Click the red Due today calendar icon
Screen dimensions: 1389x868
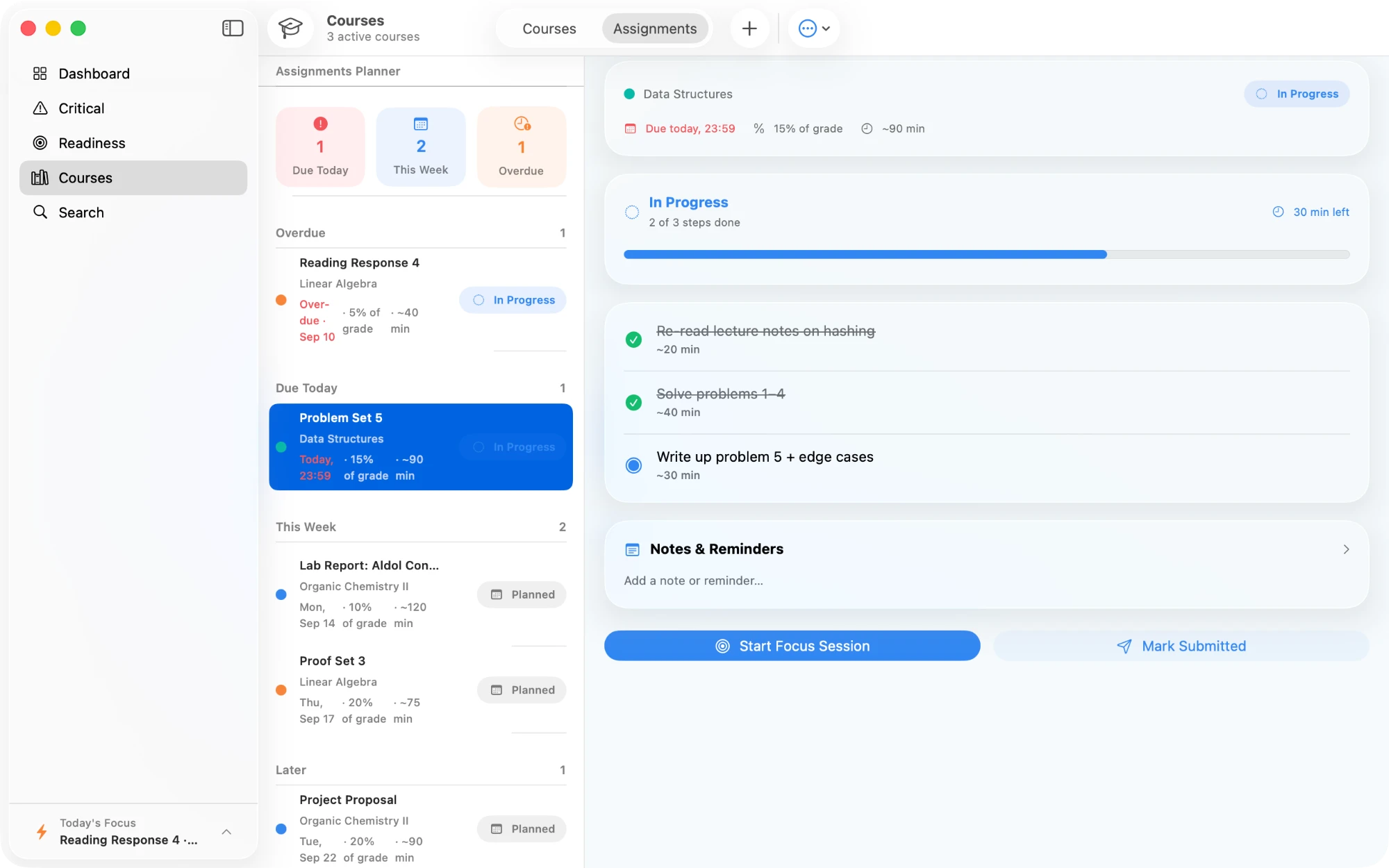pos(631,128)
